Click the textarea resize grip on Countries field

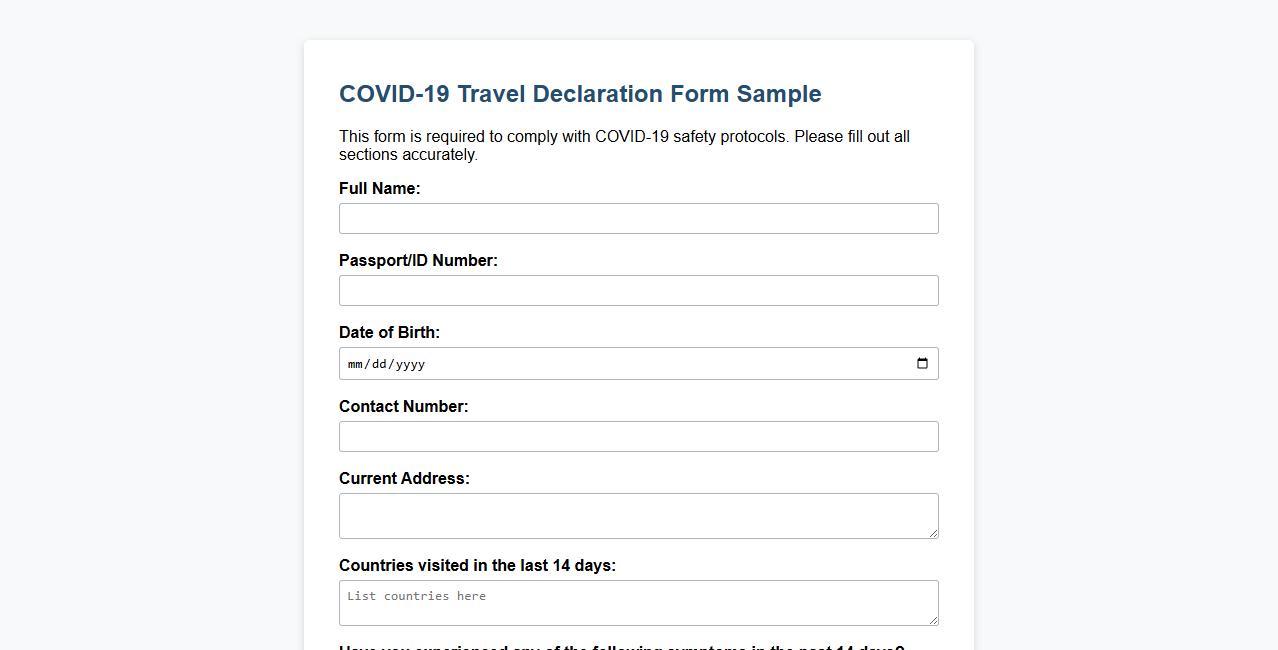tap(932, 622)
